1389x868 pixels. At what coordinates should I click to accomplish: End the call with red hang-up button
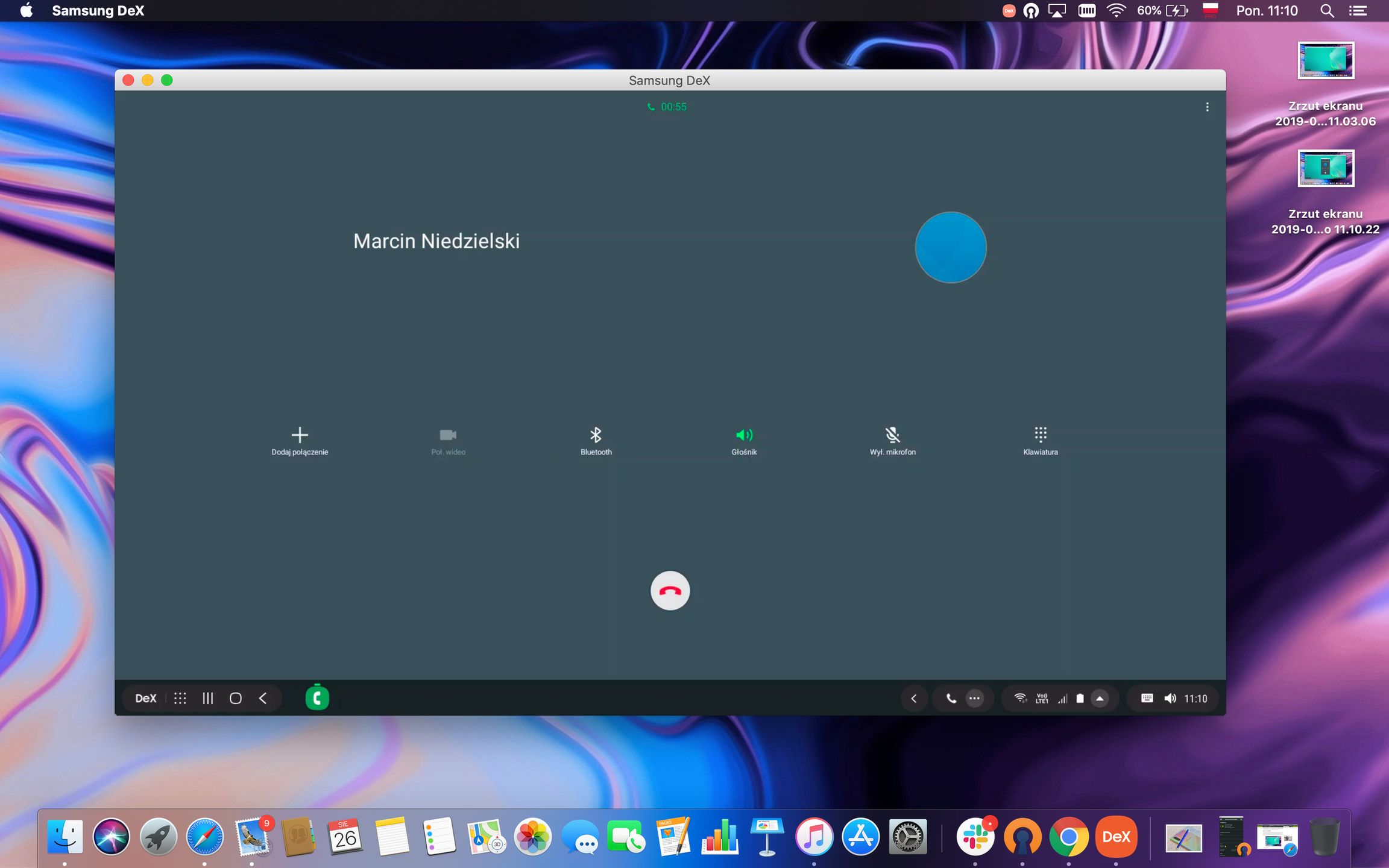click(x=670, y=590)
